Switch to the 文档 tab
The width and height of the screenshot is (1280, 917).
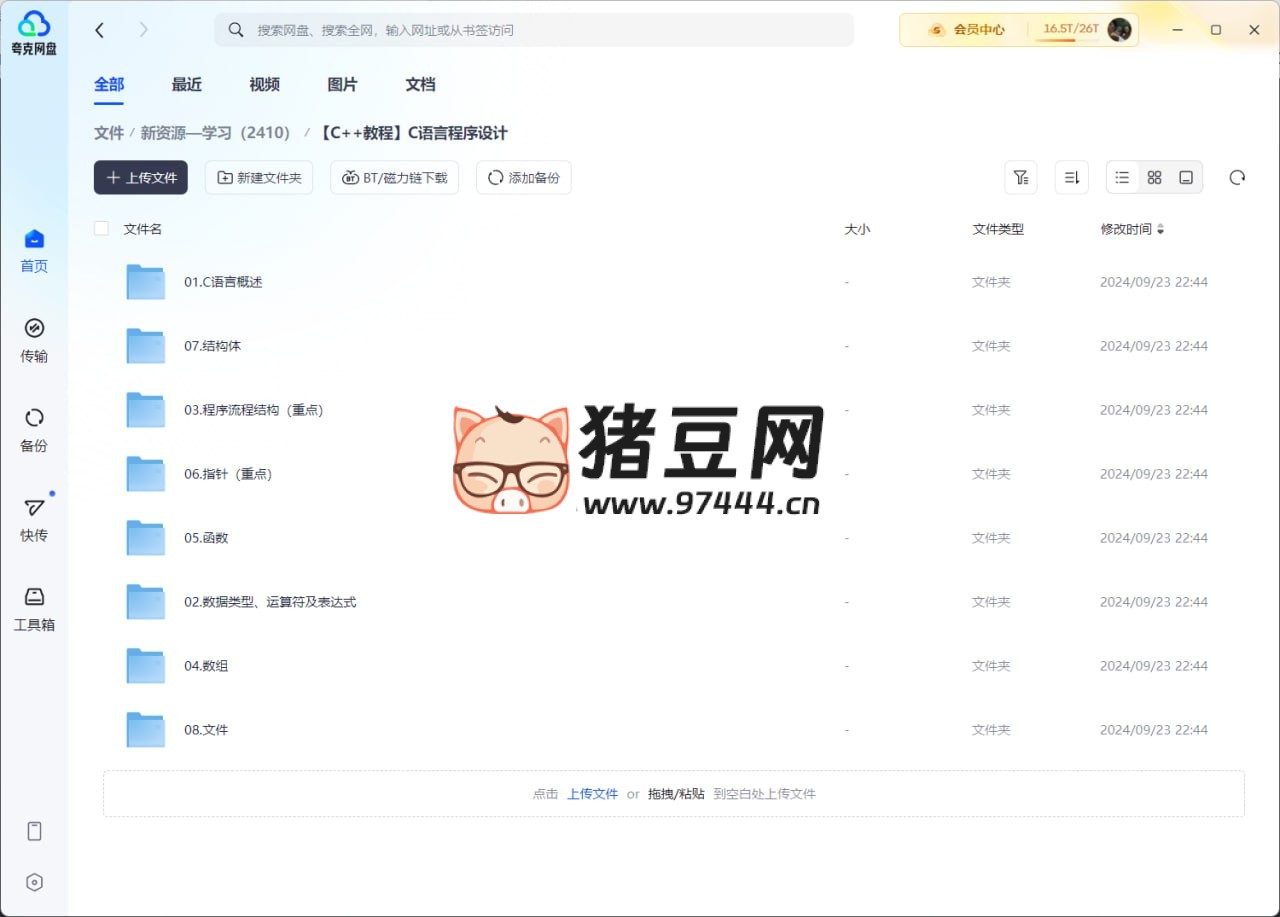pos(420,85)
